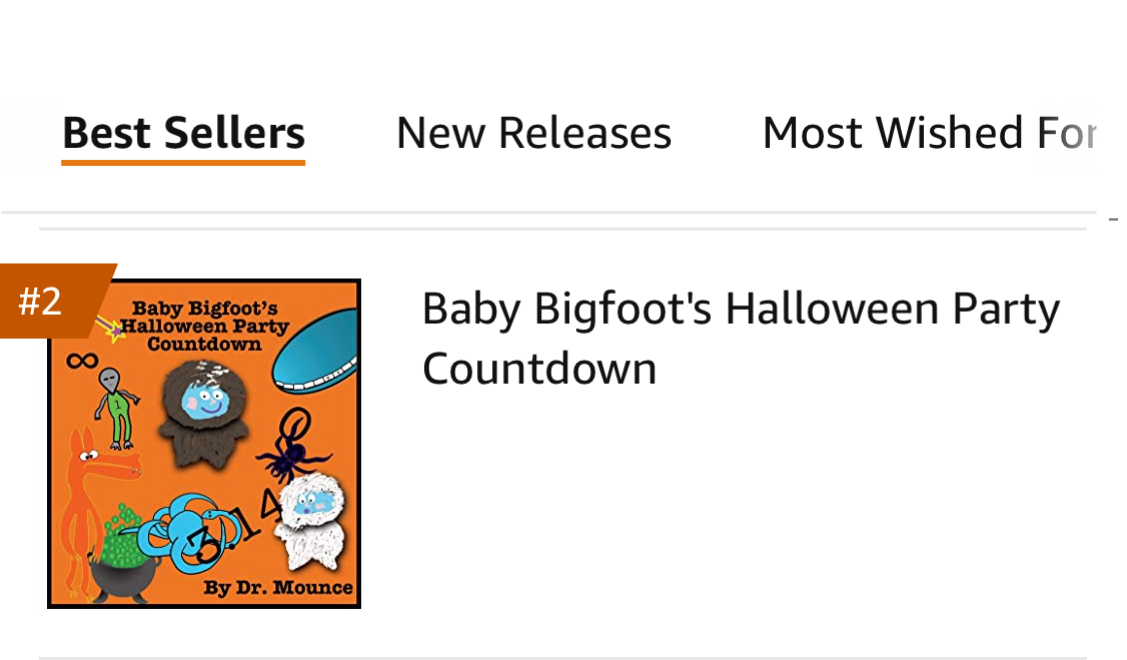Click the black spider on the cover
Screen dimensions: 1127x660
tap(293, 446)
